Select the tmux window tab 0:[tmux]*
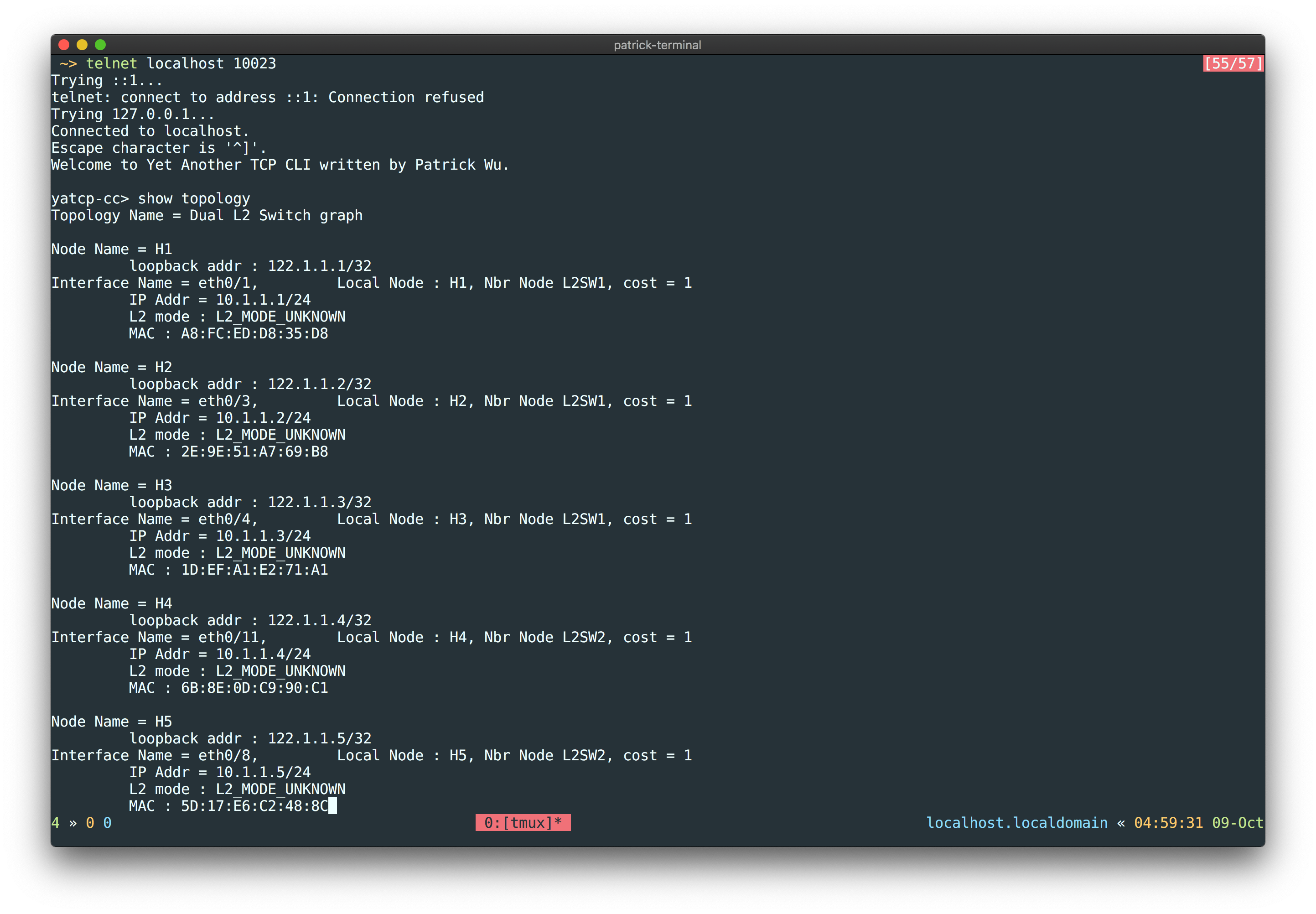The height and width of the screenshot is (914, 1316). [x=523, y=822]
